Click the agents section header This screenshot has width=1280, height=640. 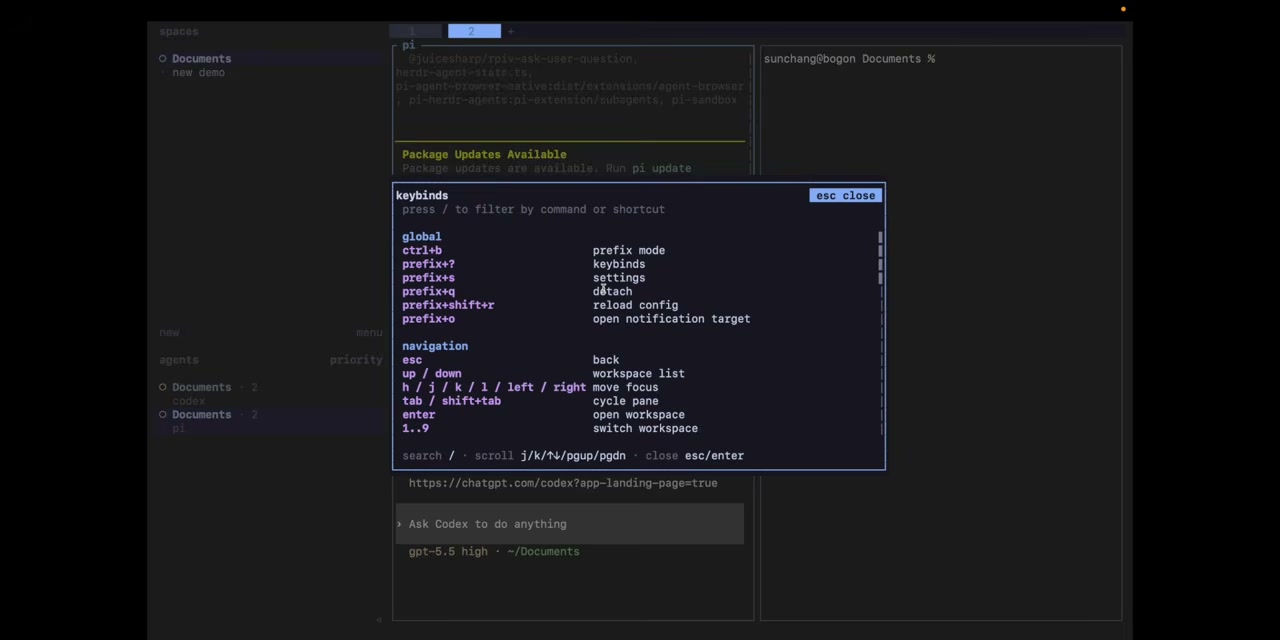click(179, 360)
